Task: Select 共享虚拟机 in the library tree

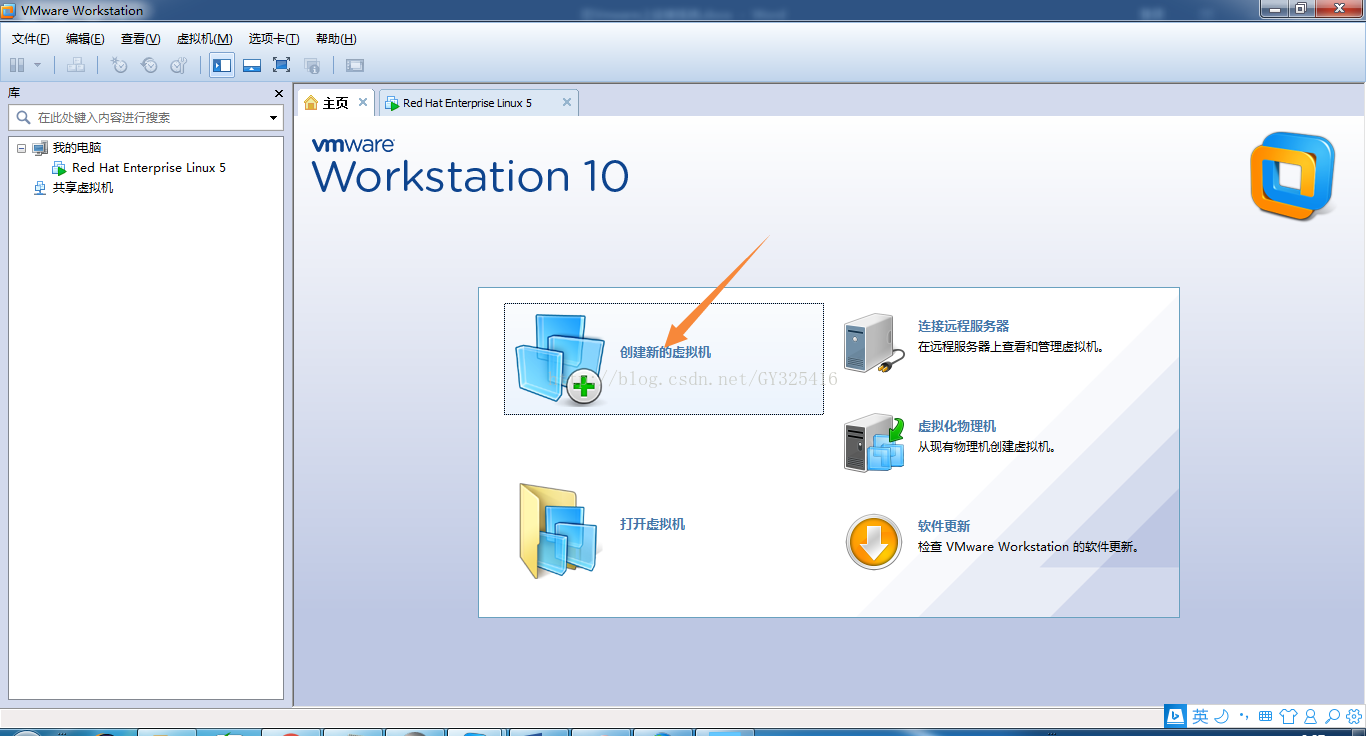Action: (x=83, y=188)
